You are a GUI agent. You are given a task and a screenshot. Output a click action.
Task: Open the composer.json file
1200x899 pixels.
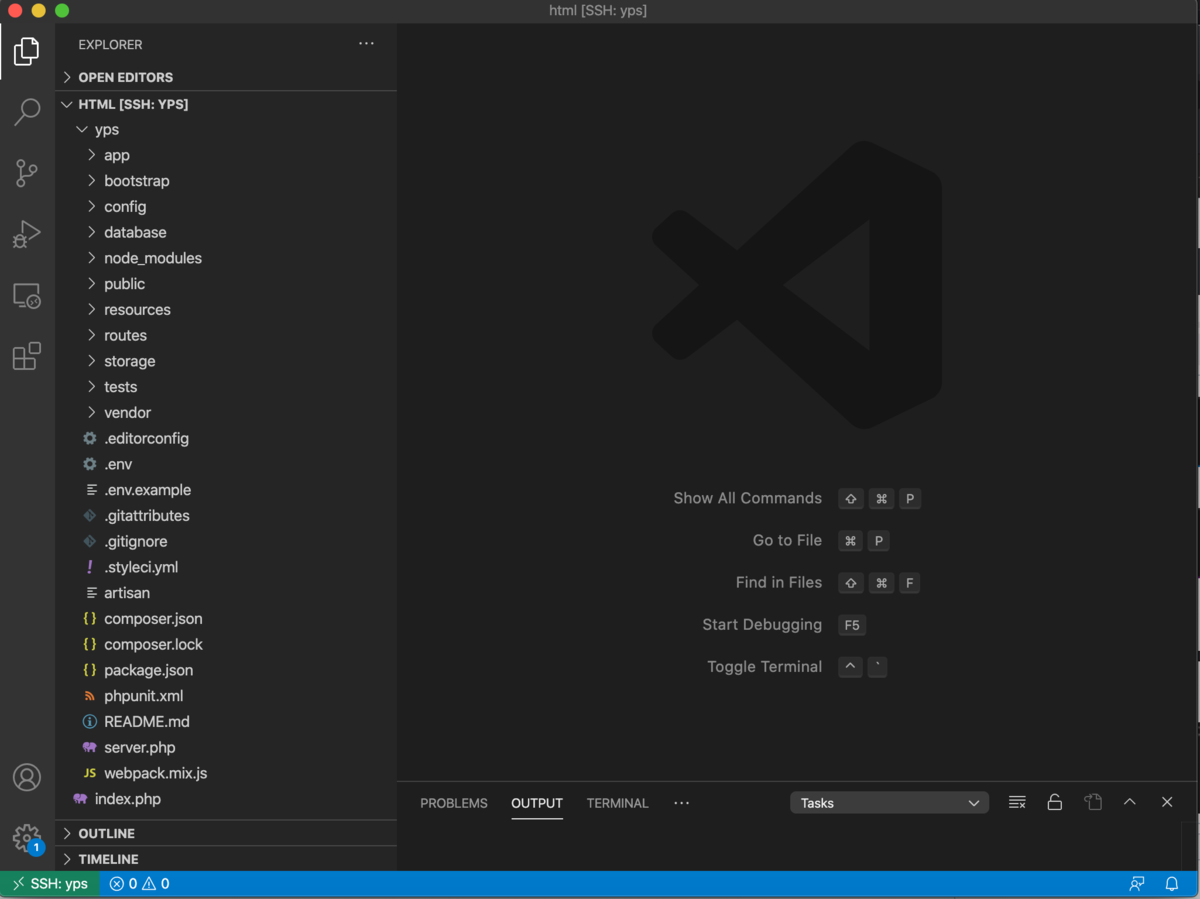226,619
